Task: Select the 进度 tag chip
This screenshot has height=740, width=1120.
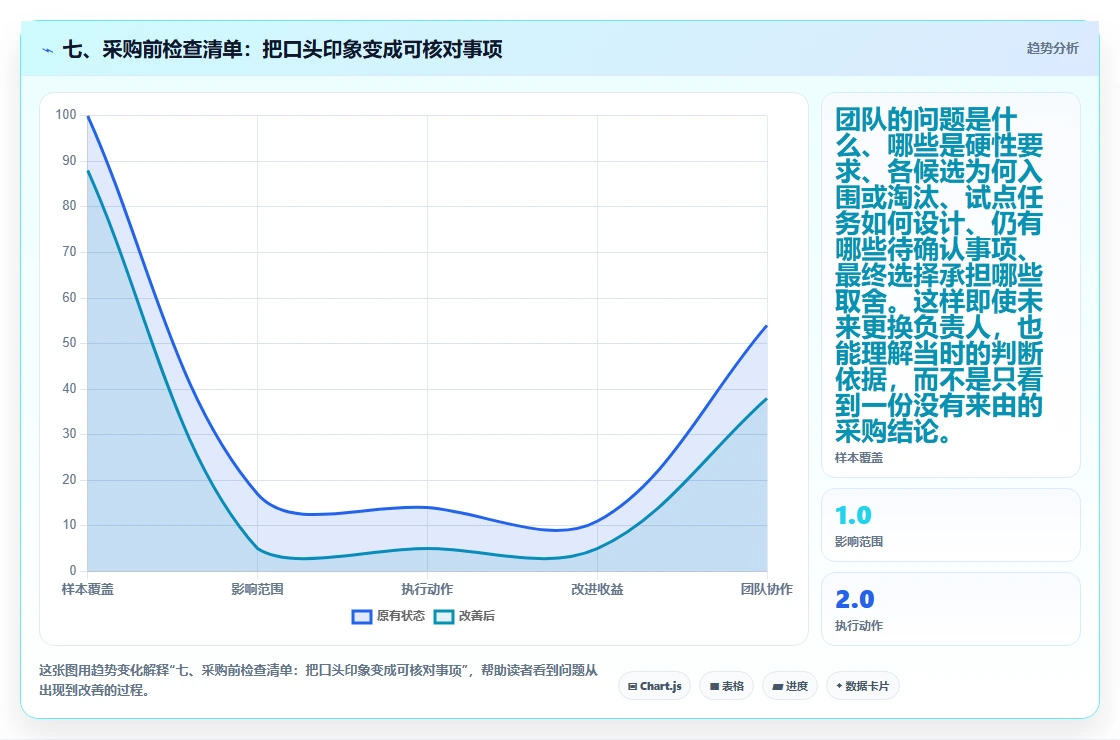Action: pos(789,686)
